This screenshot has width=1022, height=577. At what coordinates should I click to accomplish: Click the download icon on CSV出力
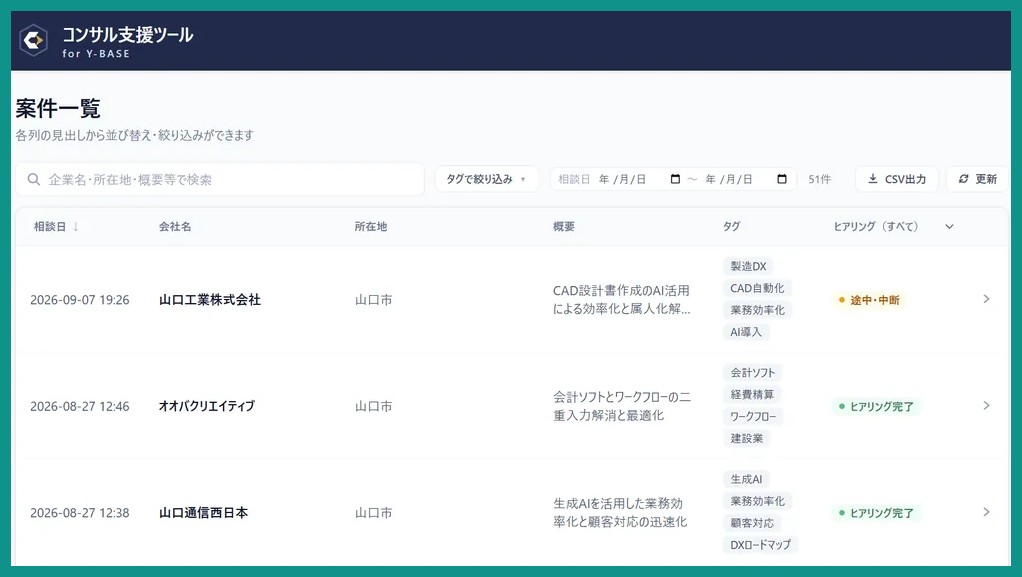coord(873,179)
